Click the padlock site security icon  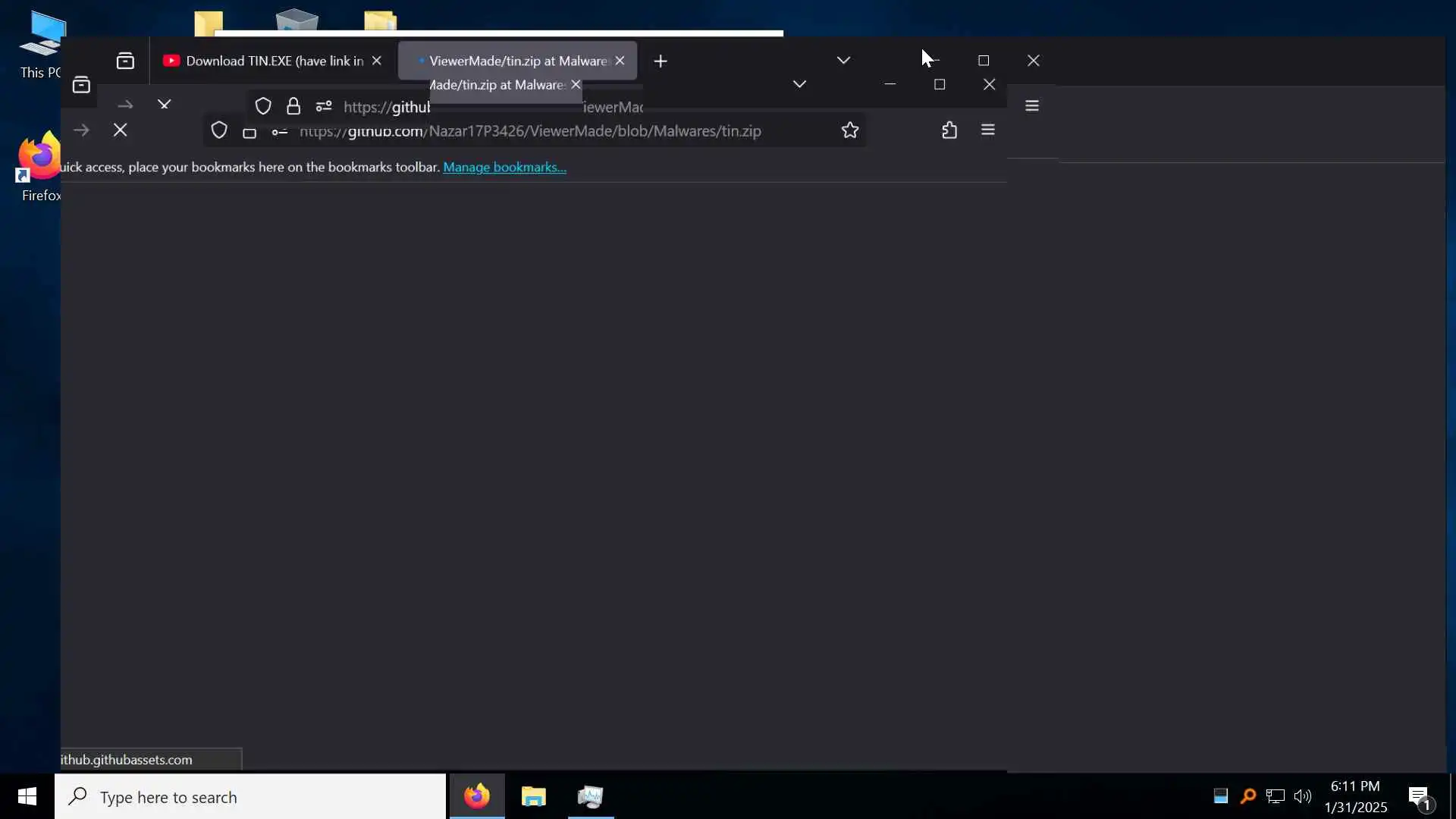[293, 106]
